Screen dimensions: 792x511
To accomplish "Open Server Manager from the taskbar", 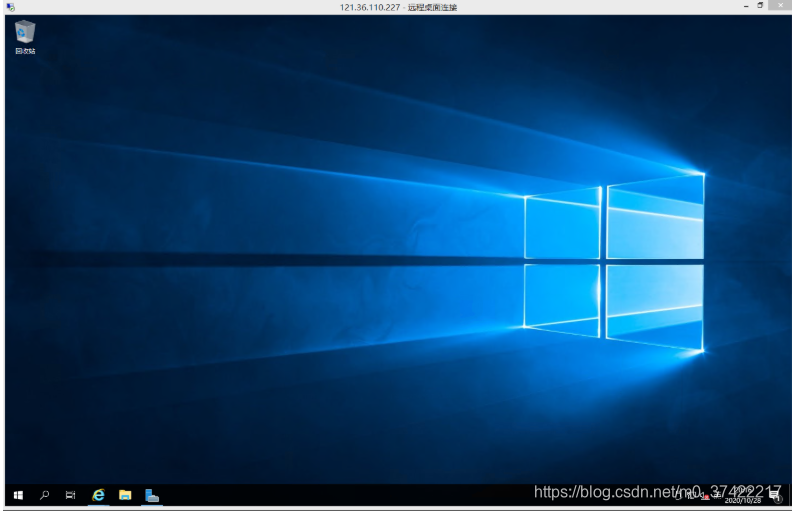I will [152, 495].
